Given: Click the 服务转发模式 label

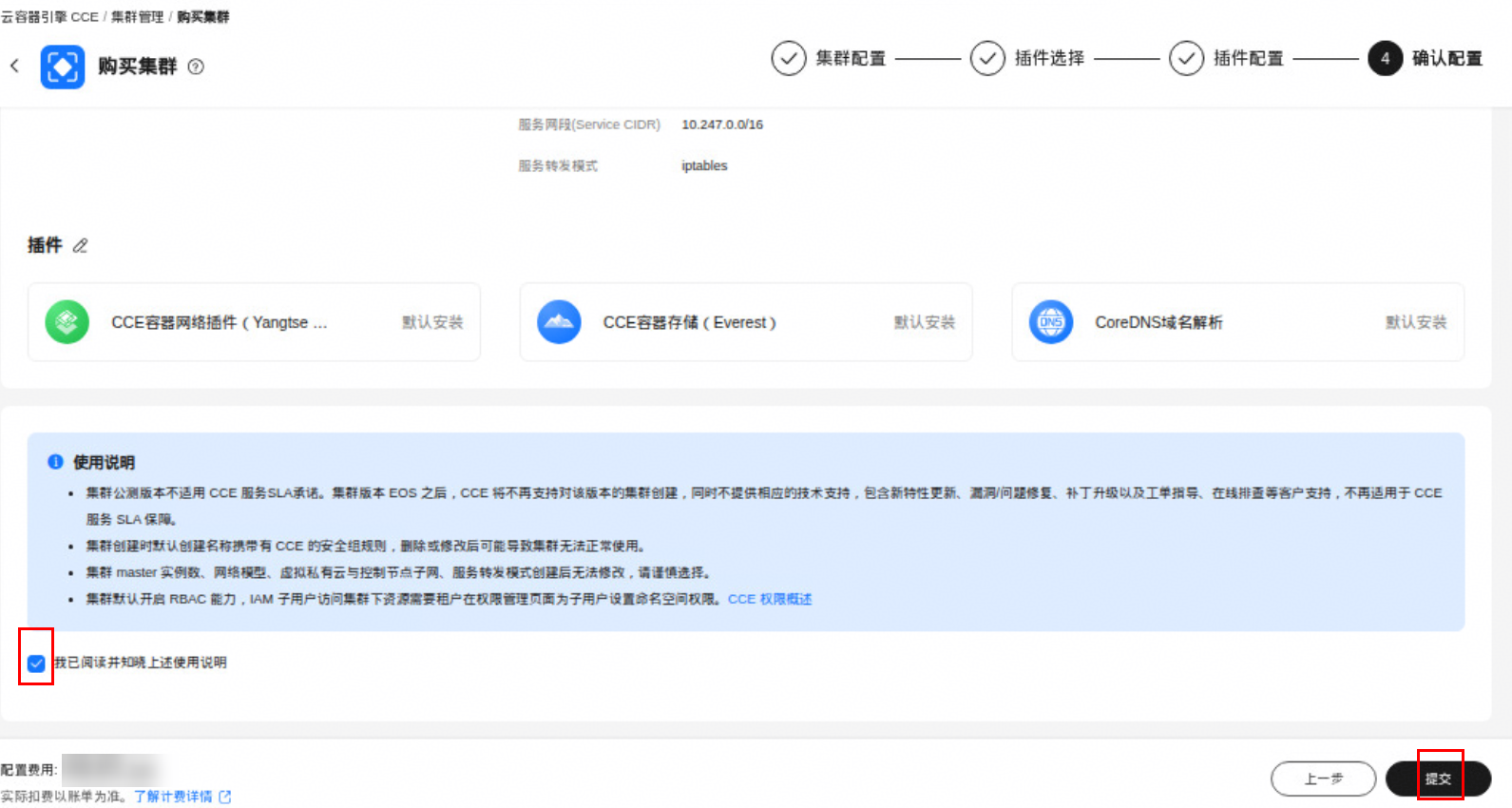Looking at the screenshot, I should 558,165.
